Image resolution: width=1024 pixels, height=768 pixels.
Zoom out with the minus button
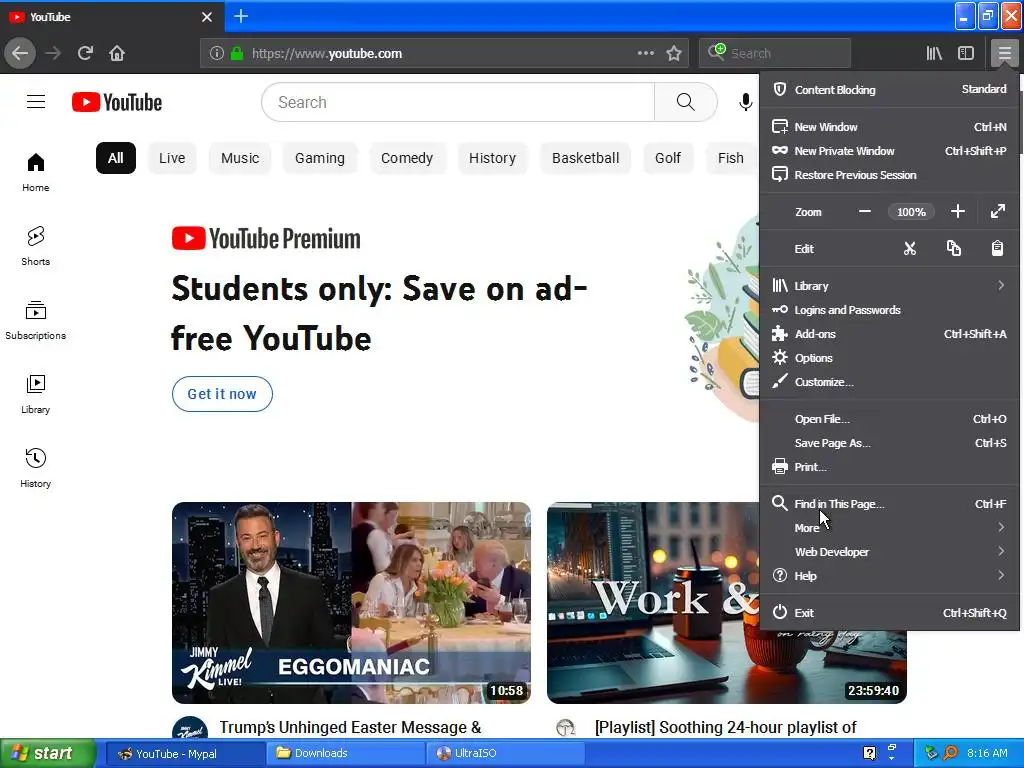click(865, 212)
